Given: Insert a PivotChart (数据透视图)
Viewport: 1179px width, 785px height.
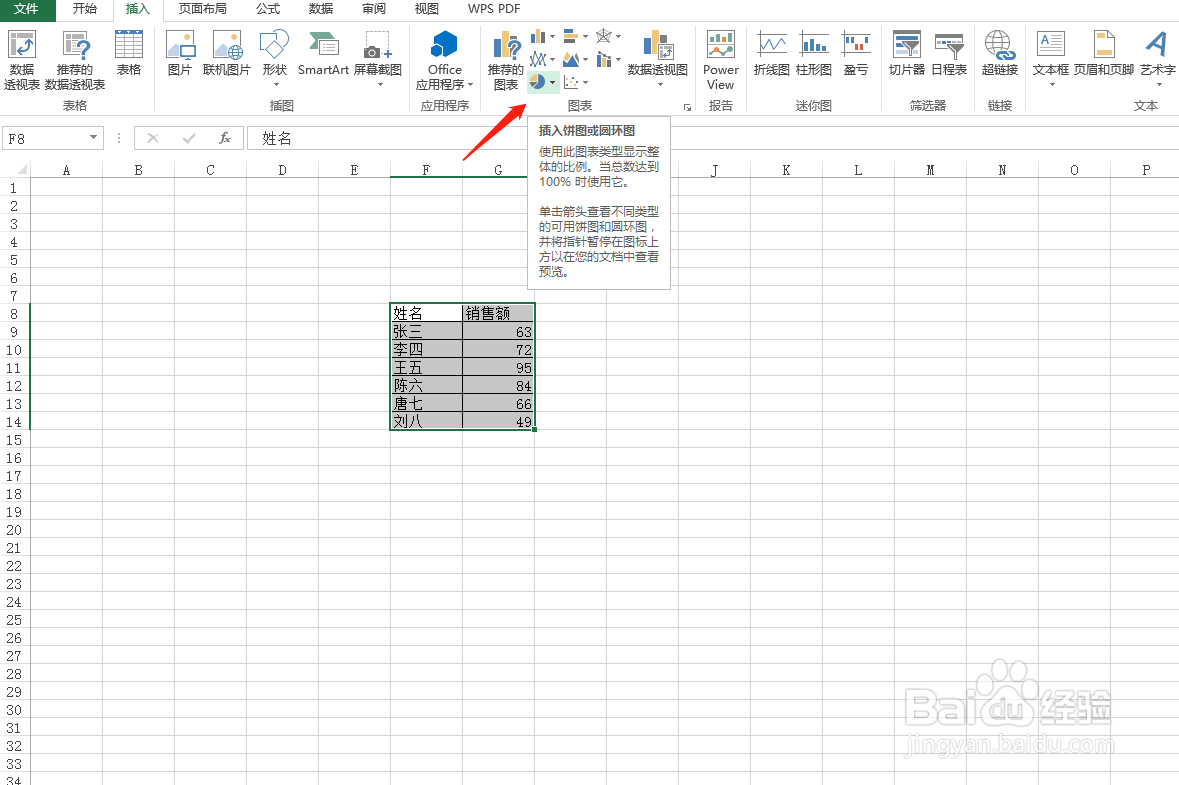Looking at the screenshot, I should coord(657,59).
